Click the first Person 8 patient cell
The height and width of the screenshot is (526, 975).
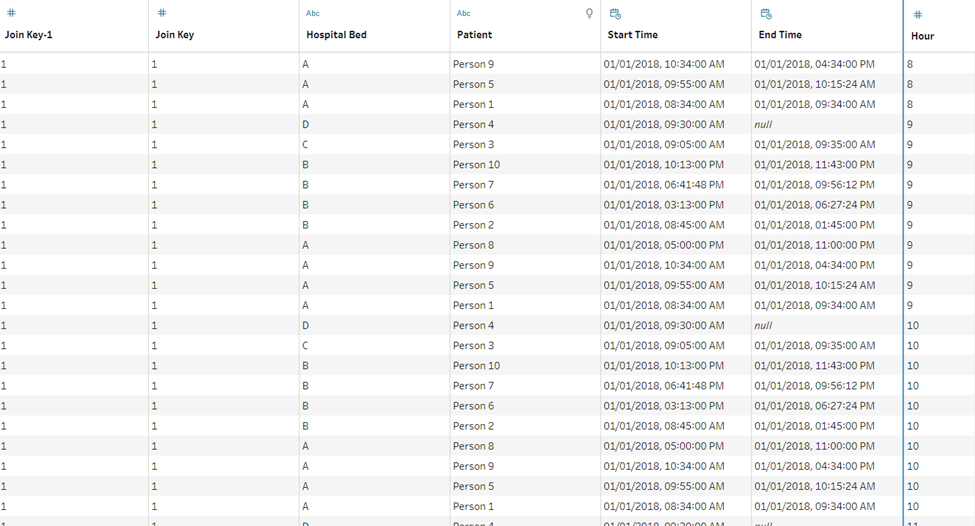(473, 245)
